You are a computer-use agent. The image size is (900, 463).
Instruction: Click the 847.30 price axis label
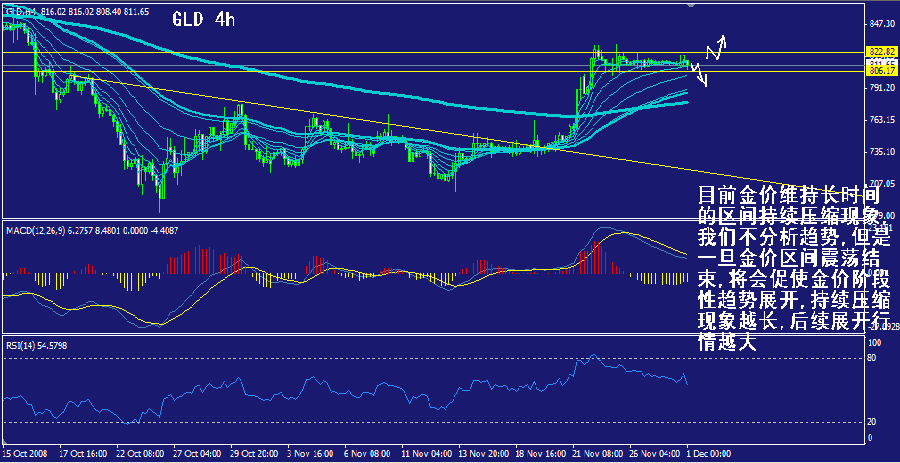tap(881, 24)
